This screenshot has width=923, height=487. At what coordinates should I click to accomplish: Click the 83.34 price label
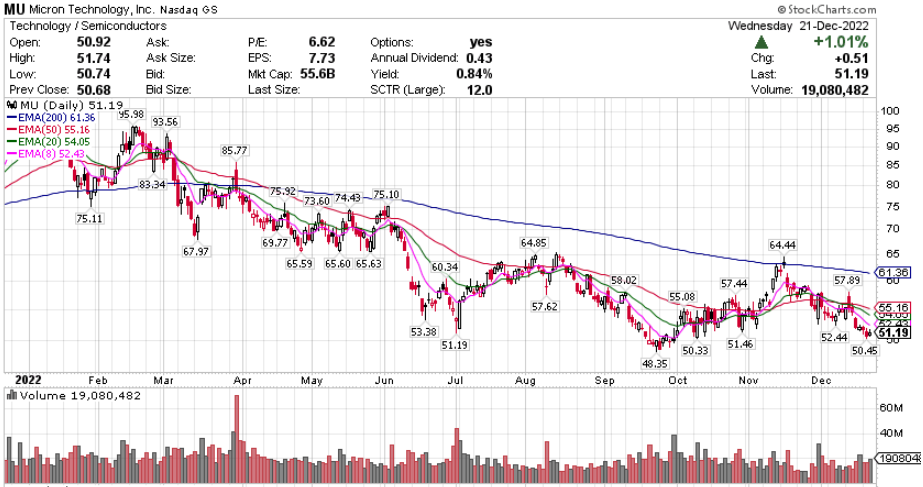pos(152,184)
